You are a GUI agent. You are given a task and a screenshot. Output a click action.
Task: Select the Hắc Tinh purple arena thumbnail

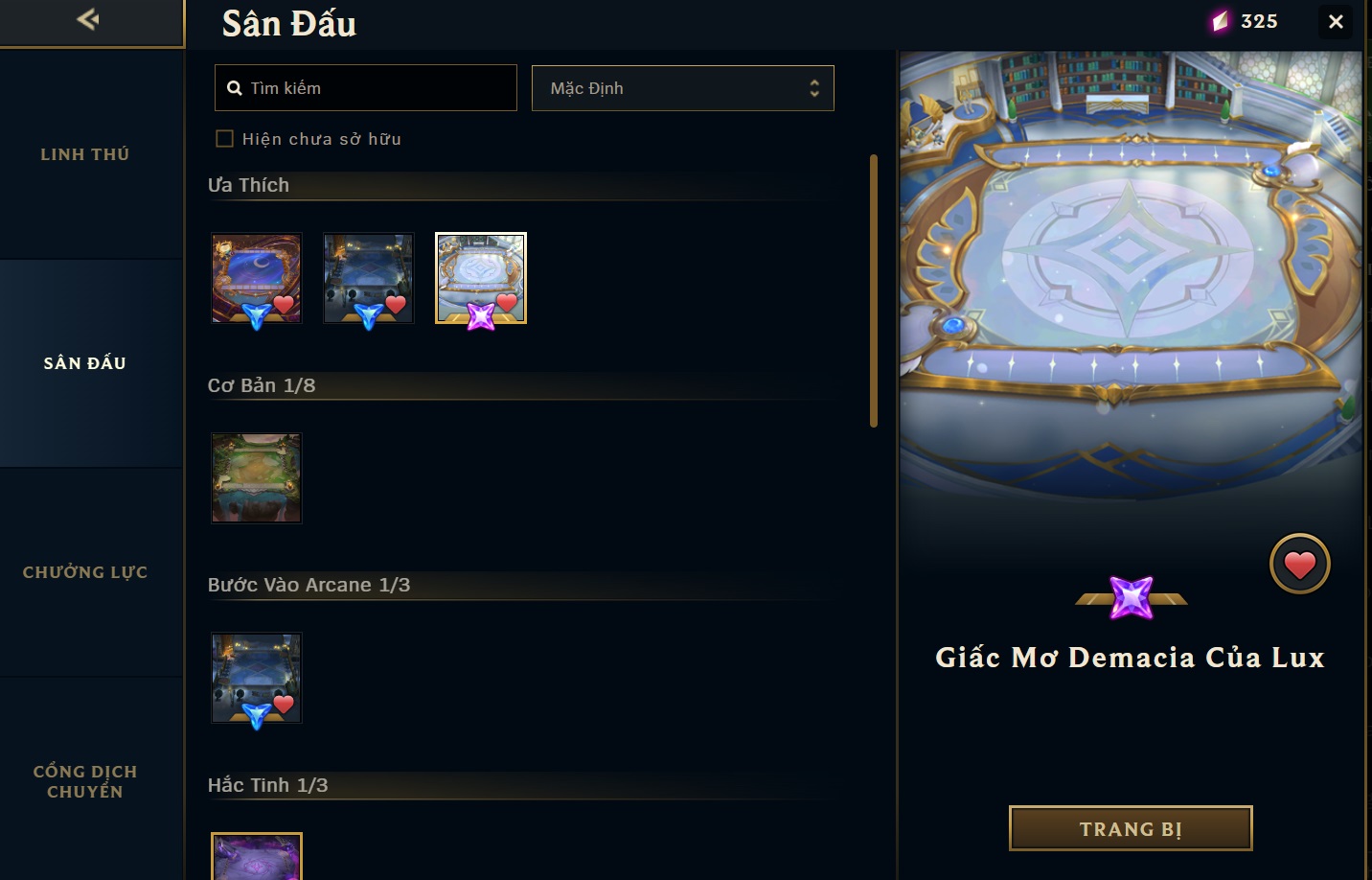(x=257, y=857)
